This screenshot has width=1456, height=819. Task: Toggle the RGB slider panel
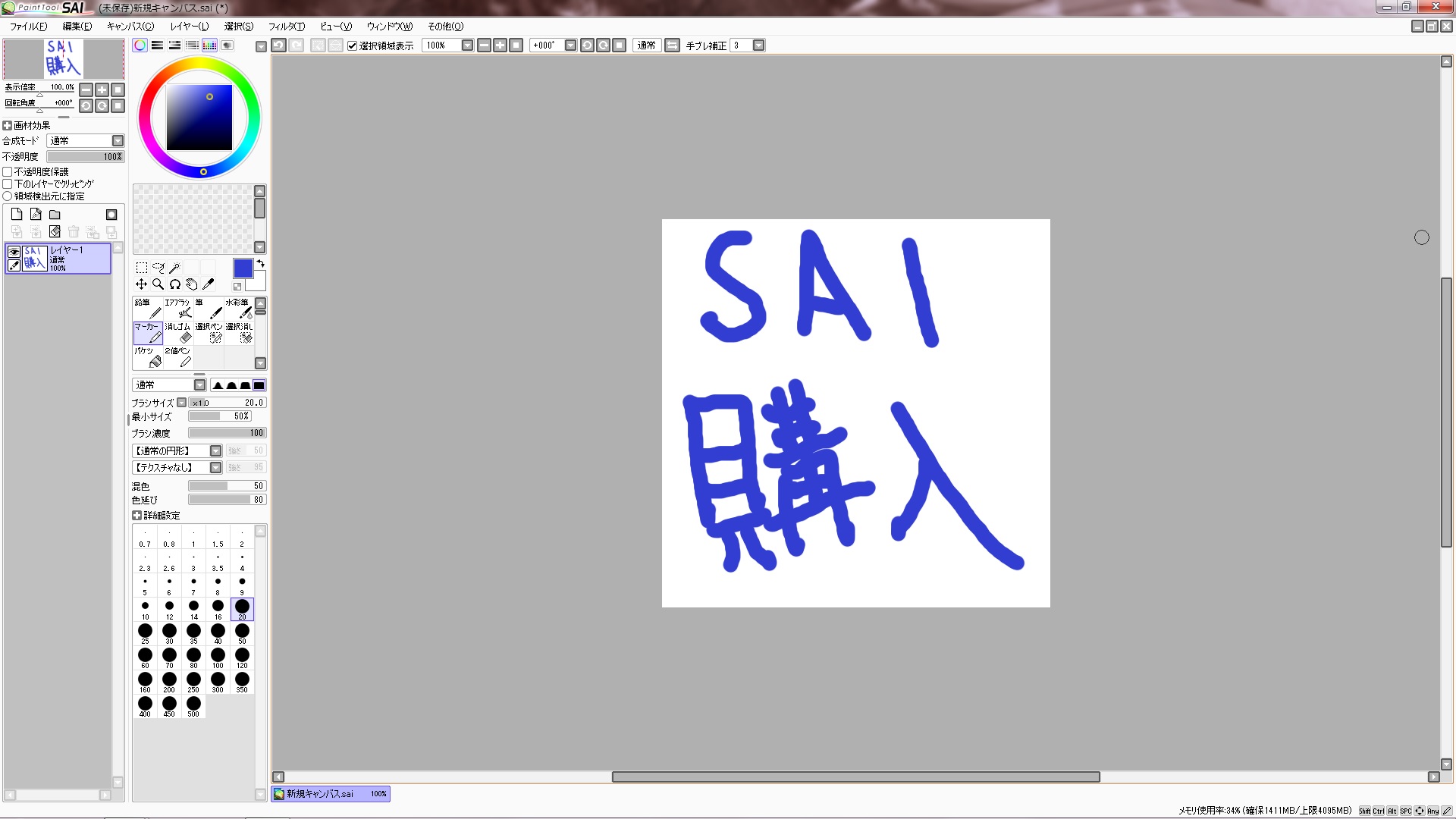pos(157,45)
